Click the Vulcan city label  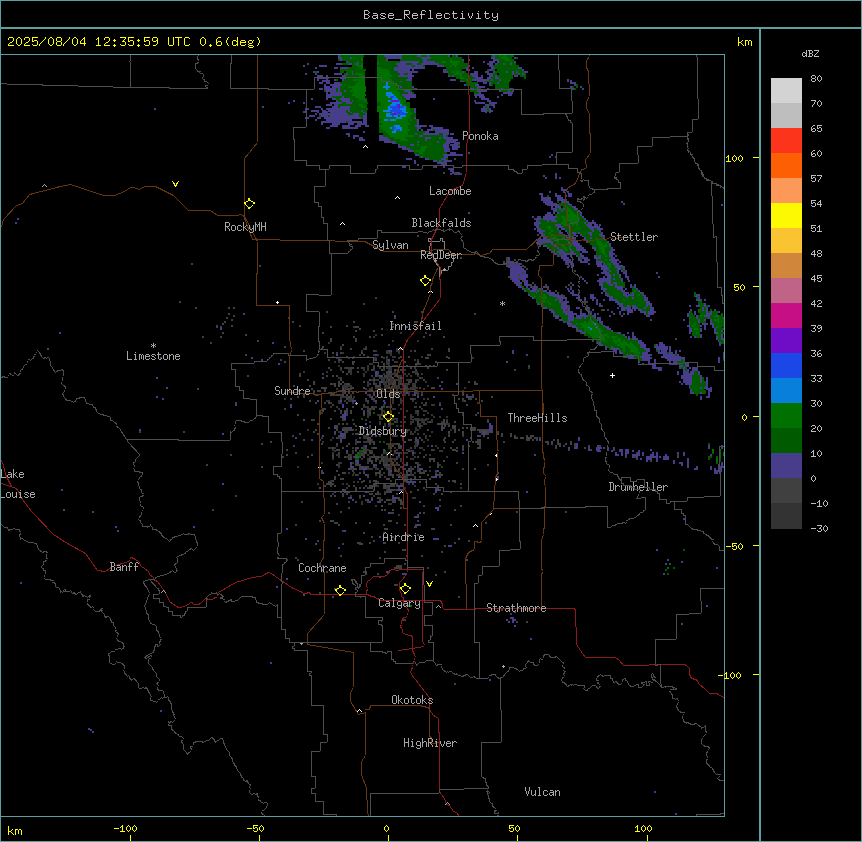pyautogui.click(x=542, y=792)
